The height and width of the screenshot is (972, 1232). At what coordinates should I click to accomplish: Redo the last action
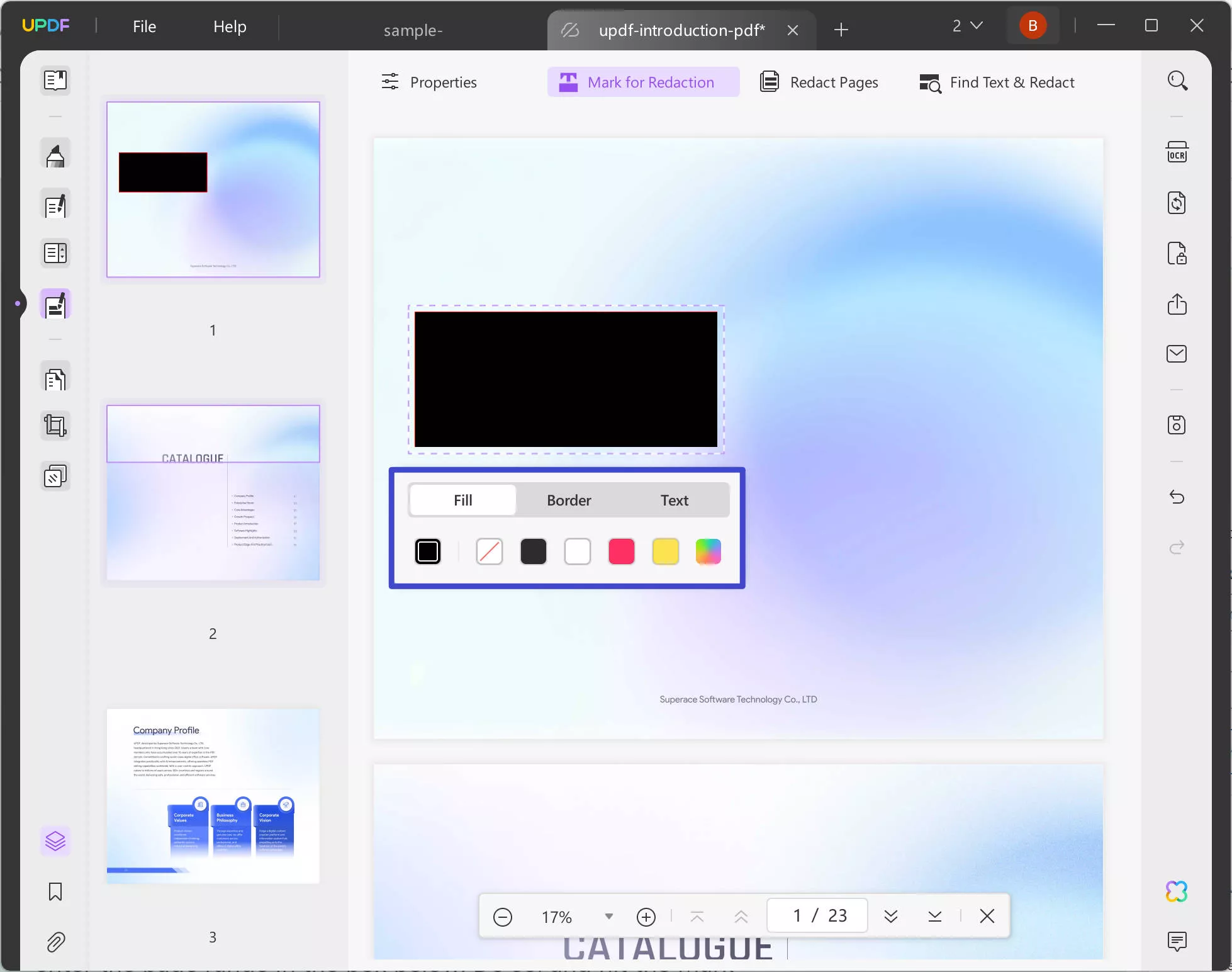pos(1177,548)
